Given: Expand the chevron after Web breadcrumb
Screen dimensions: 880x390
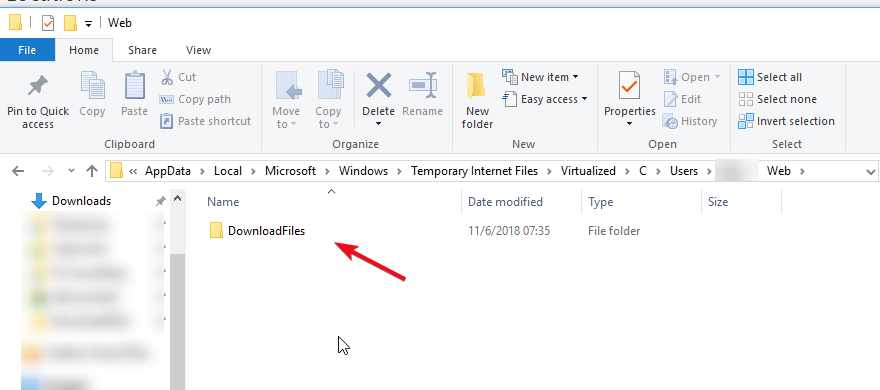Looking at the screenshot, I should tap(802, 171).
